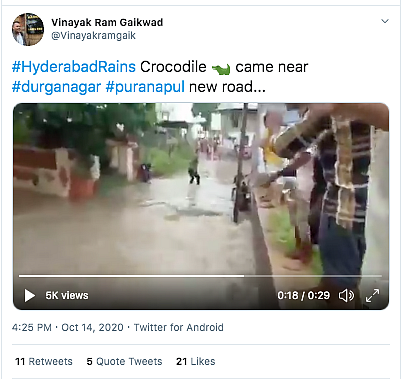Play the crocodile video
Viewport: 403px width, 379px height.
point(30,295)
